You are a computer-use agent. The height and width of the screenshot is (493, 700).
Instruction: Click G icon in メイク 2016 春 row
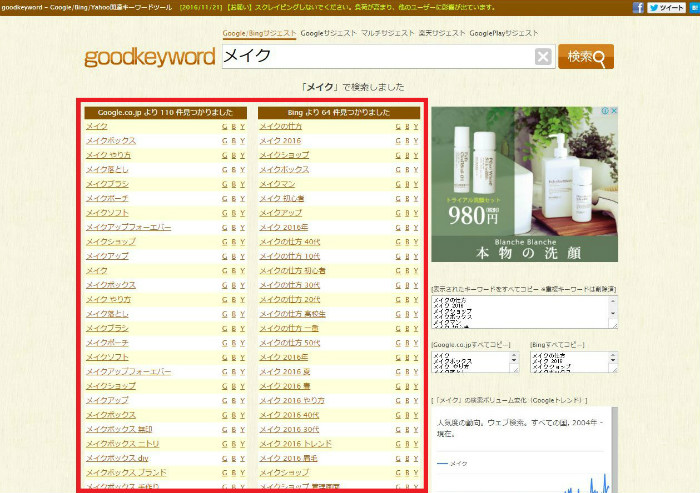(398, 386)
